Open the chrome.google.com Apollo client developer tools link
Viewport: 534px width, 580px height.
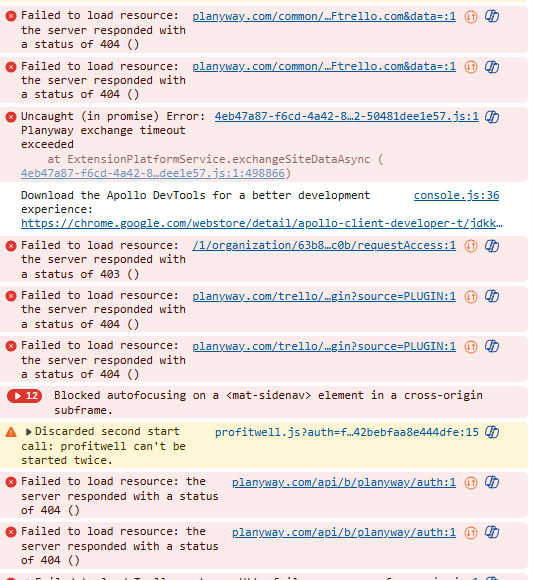click(262, 223)
